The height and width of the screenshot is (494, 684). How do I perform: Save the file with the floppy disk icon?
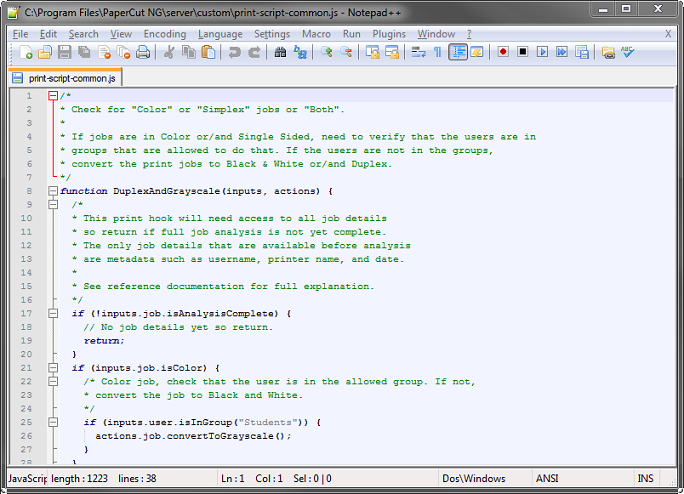[65, 52]
